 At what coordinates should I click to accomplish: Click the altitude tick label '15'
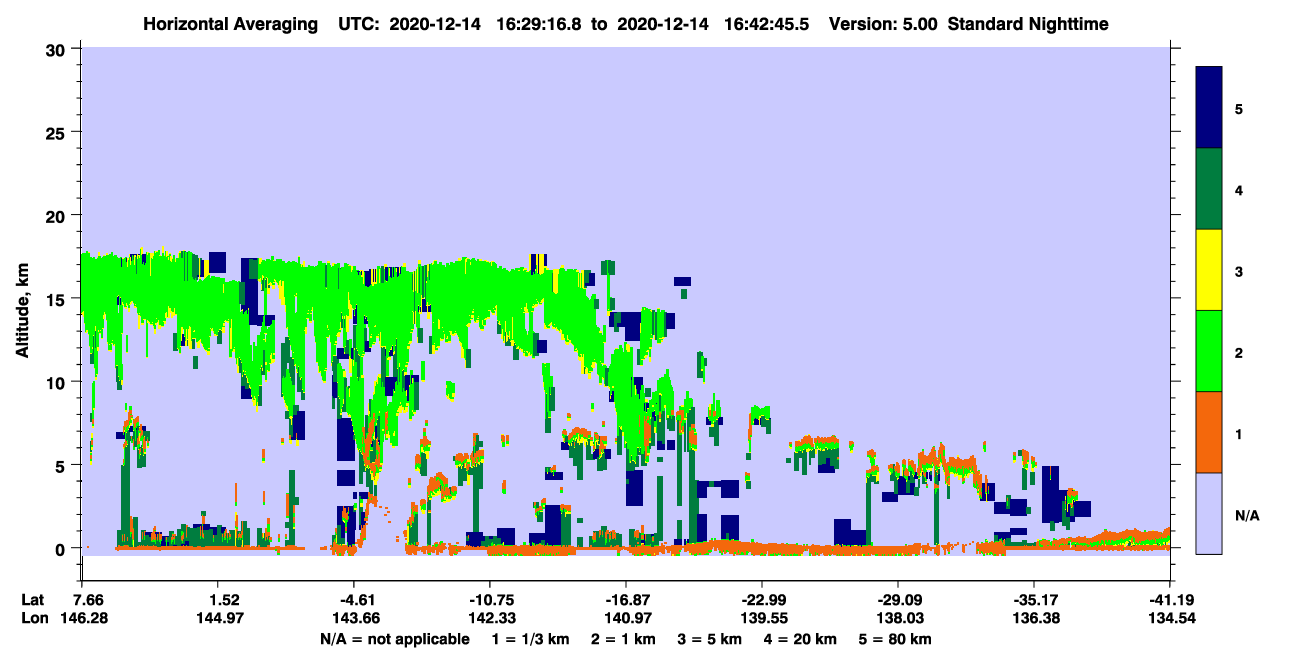(57, 298)
